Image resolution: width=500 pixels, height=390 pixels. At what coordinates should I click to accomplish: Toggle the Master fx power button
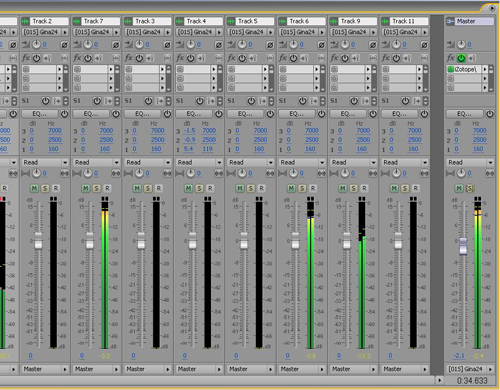461,58
